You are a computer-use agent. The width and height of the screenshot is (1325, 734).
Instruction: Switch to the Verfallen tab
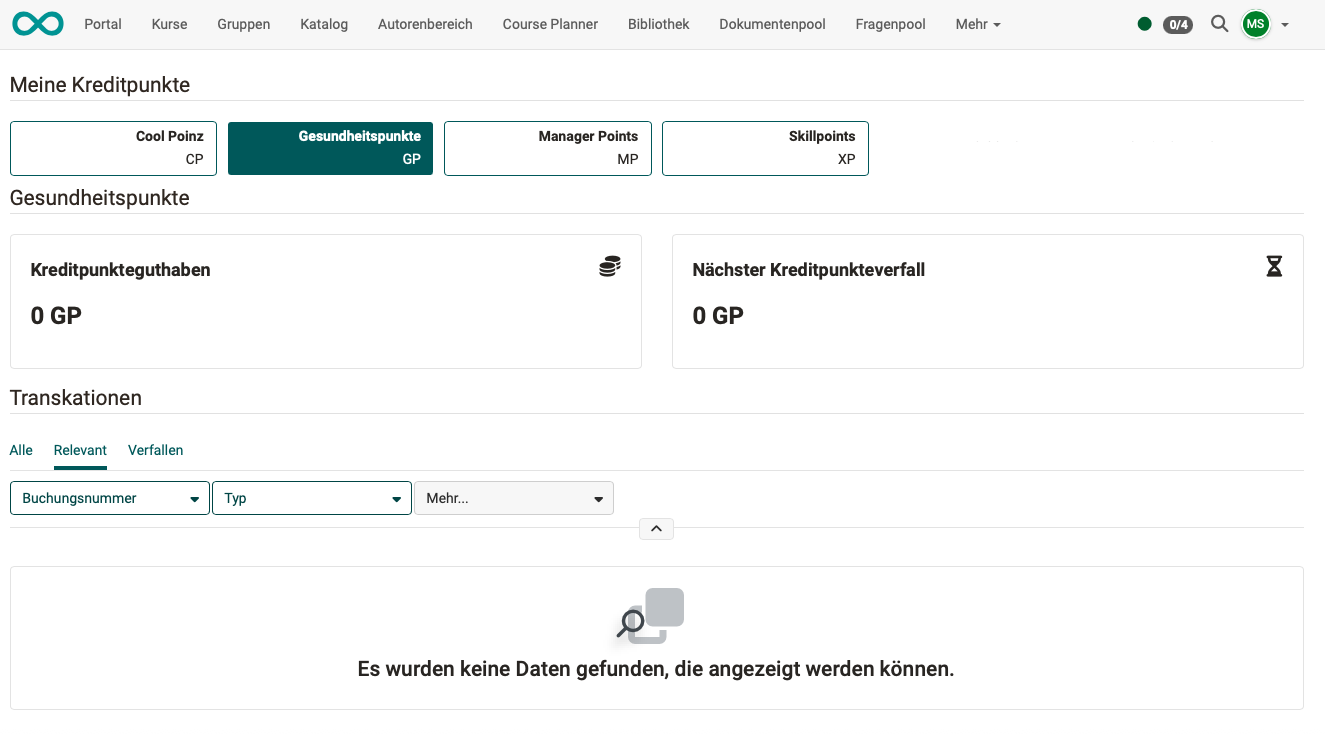click(155, 450)
